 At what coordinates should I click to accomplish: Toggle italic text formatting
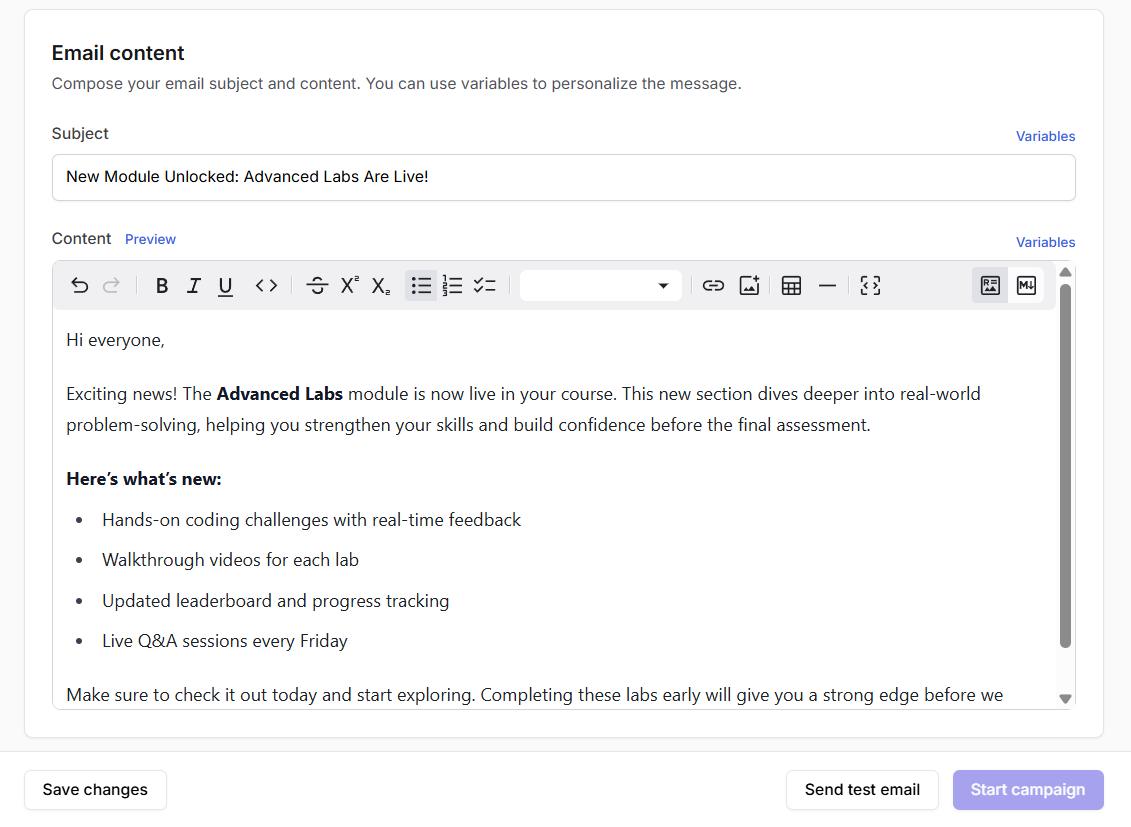click(194, 286)
